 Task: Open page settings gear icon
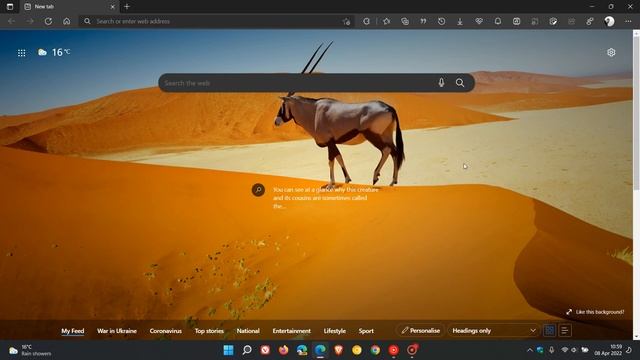point(611,52)
